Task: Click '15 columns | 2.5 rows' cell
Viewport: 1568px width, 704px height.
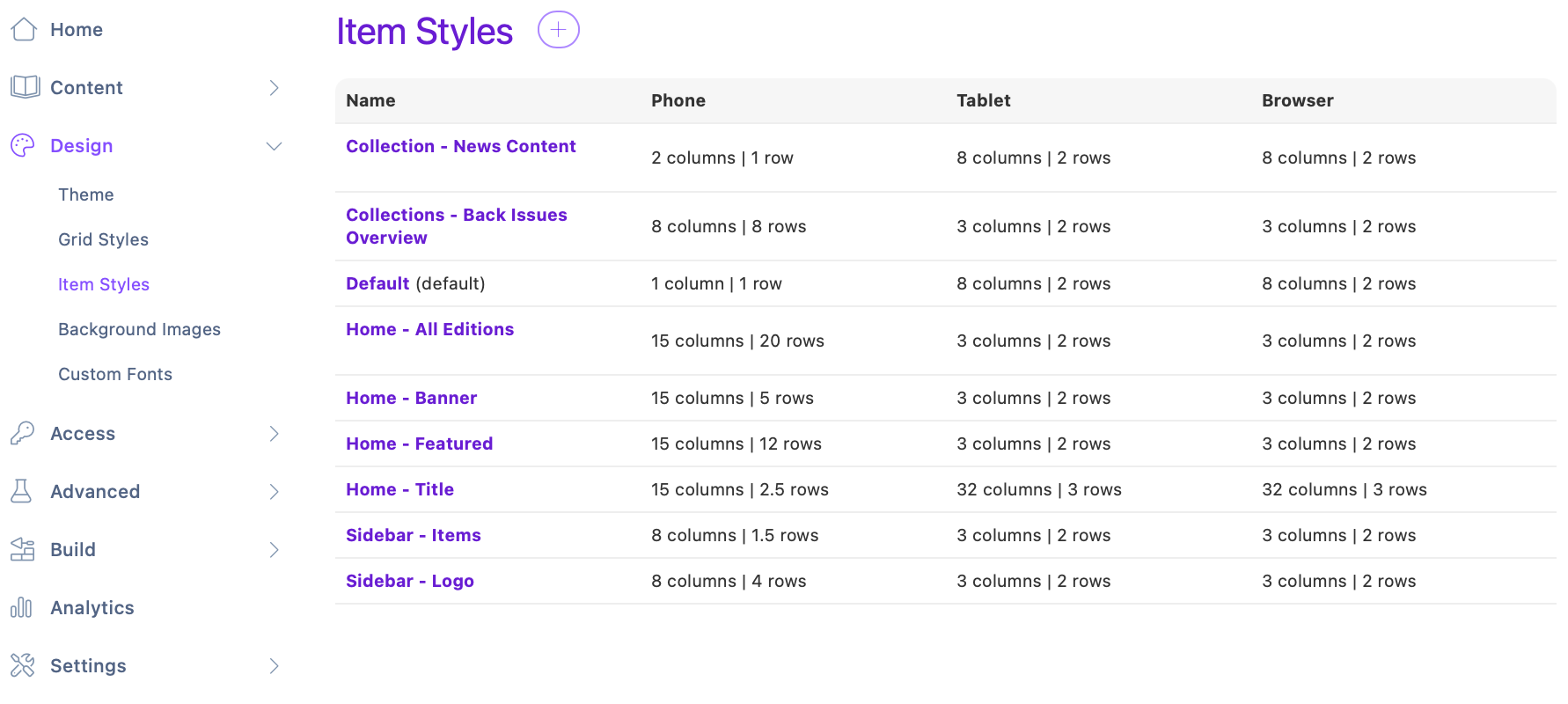Action: [x=740, y=489]
